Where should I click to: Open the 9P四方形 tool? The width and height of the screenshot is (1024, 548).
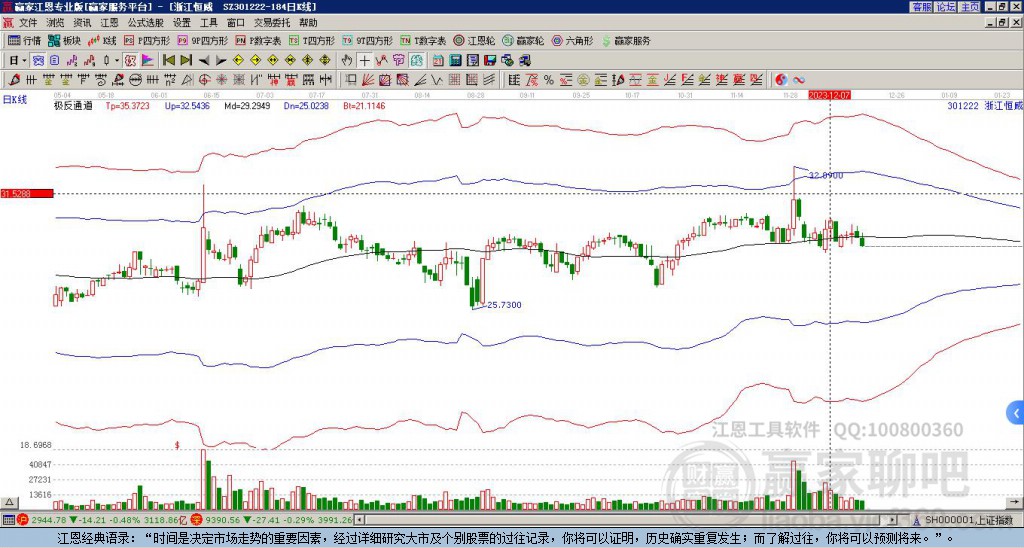click(x=203, y=40)
